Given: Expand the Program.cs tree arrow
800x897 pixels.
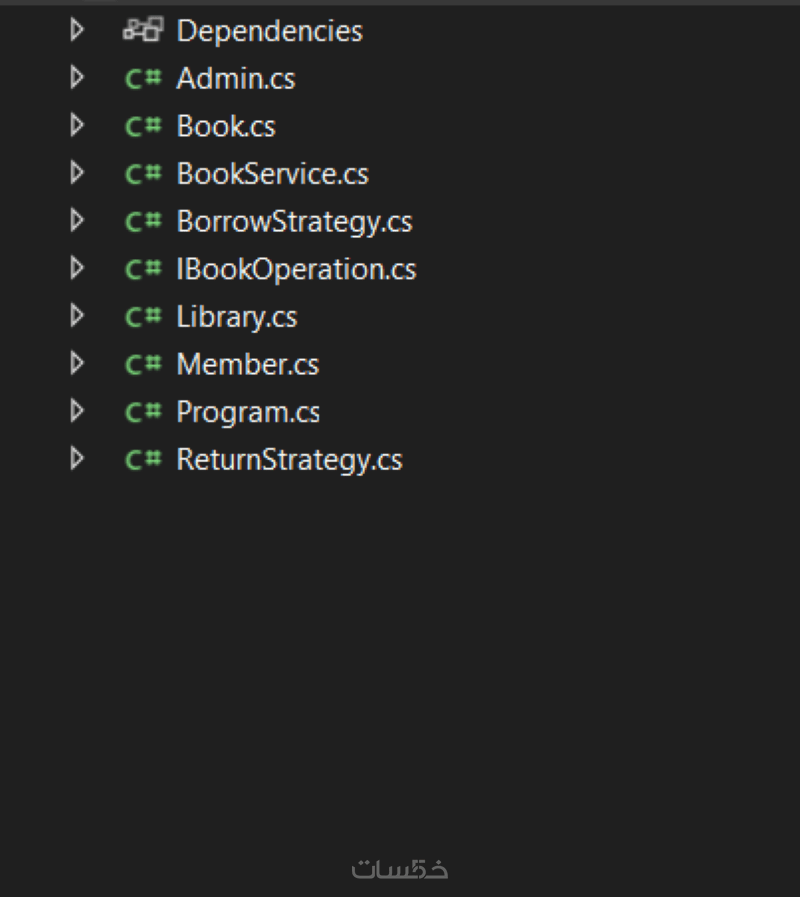Looking at the screenshot, I should [x=77, y=412].
